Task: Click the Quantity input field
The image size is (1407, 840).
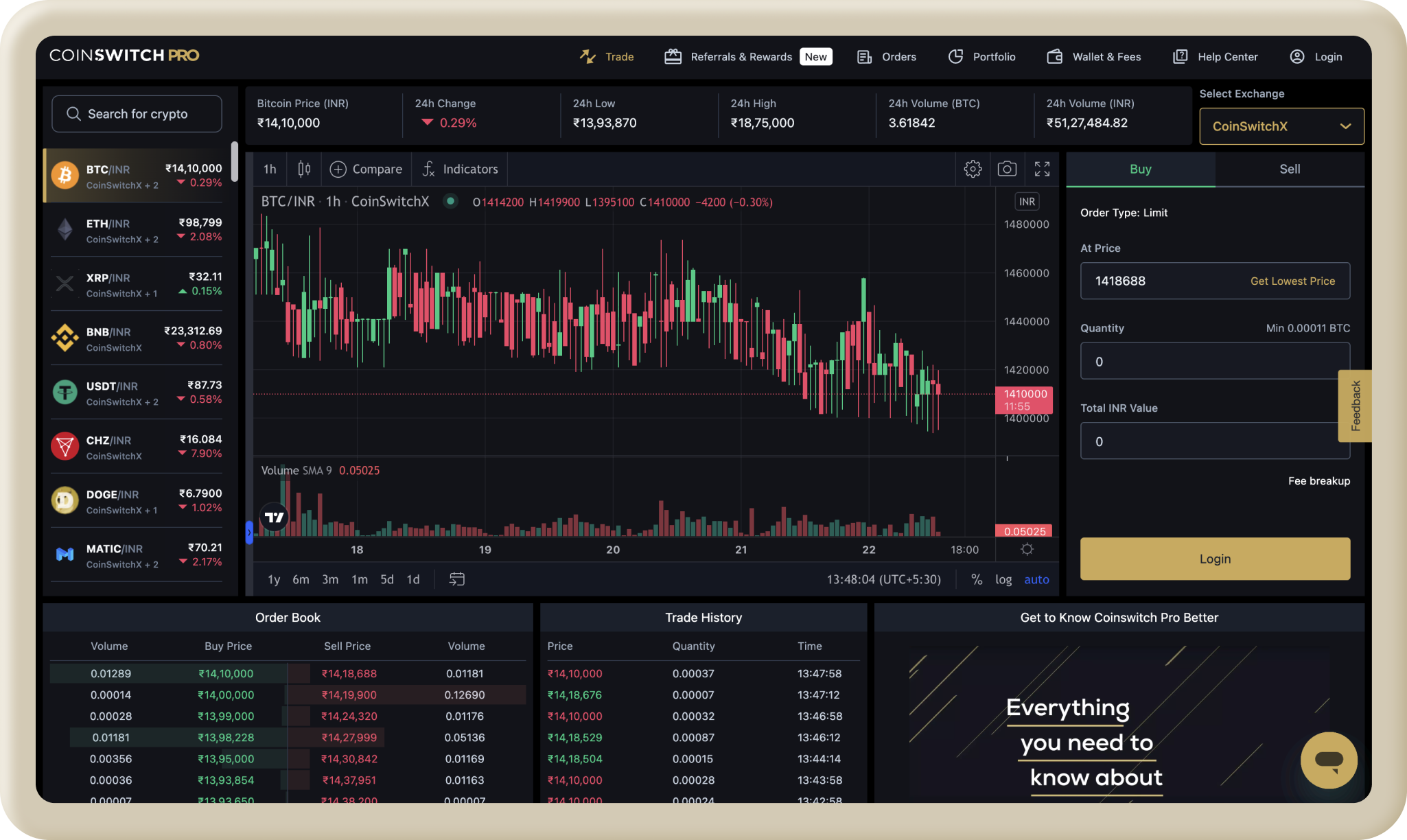Action: tap(1215, 361)
